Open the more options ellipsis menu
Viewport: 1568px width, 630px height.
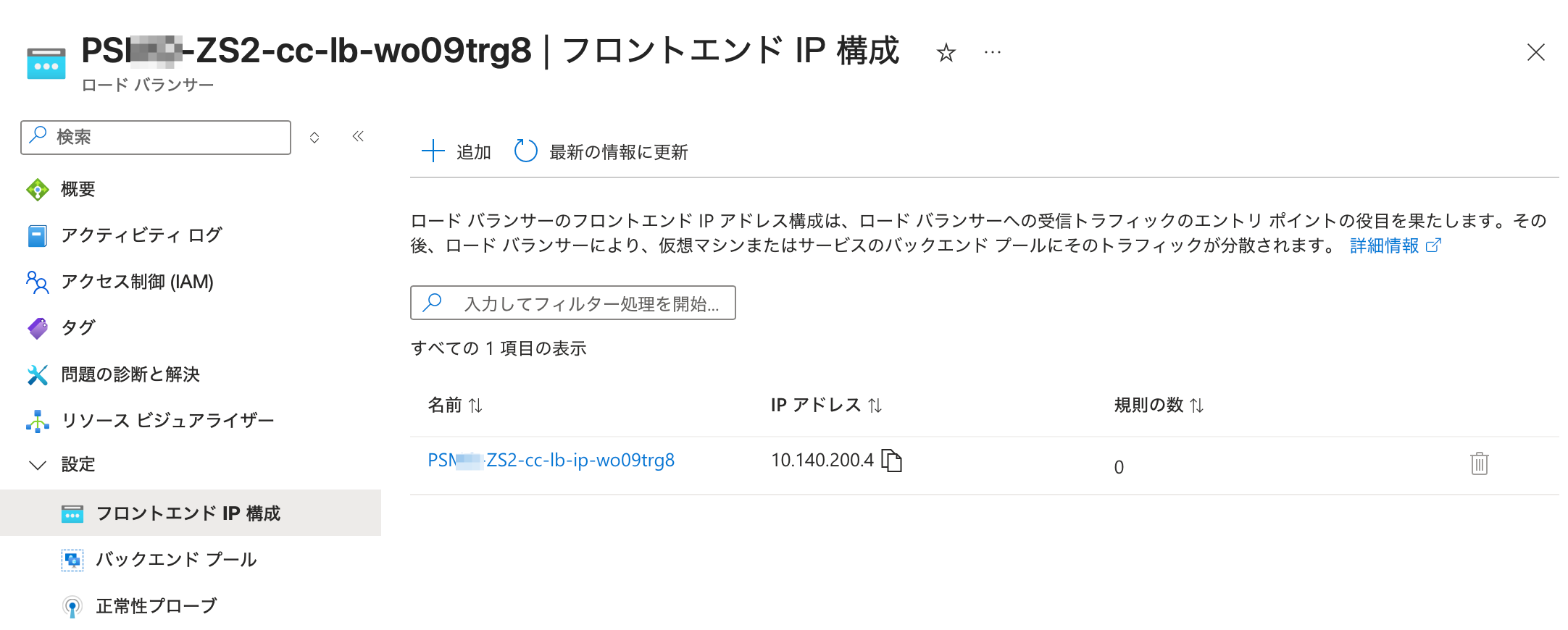coord(991,52)
